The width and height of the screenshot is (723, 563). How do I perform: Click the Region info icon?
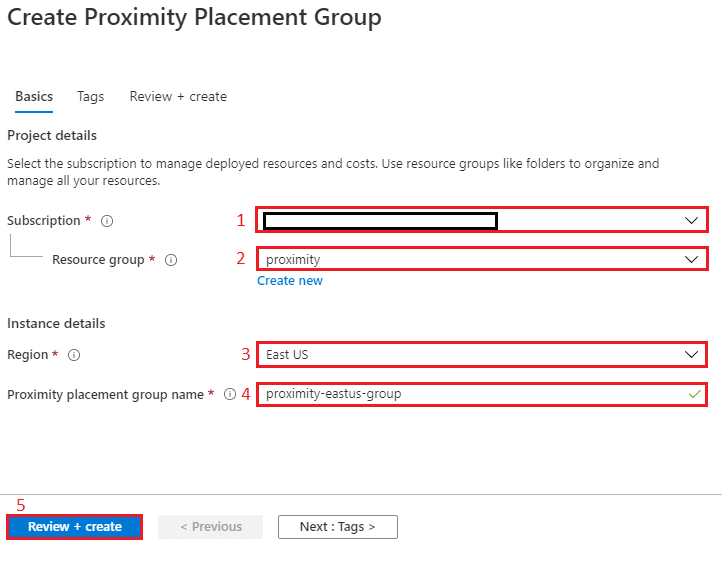74,355
